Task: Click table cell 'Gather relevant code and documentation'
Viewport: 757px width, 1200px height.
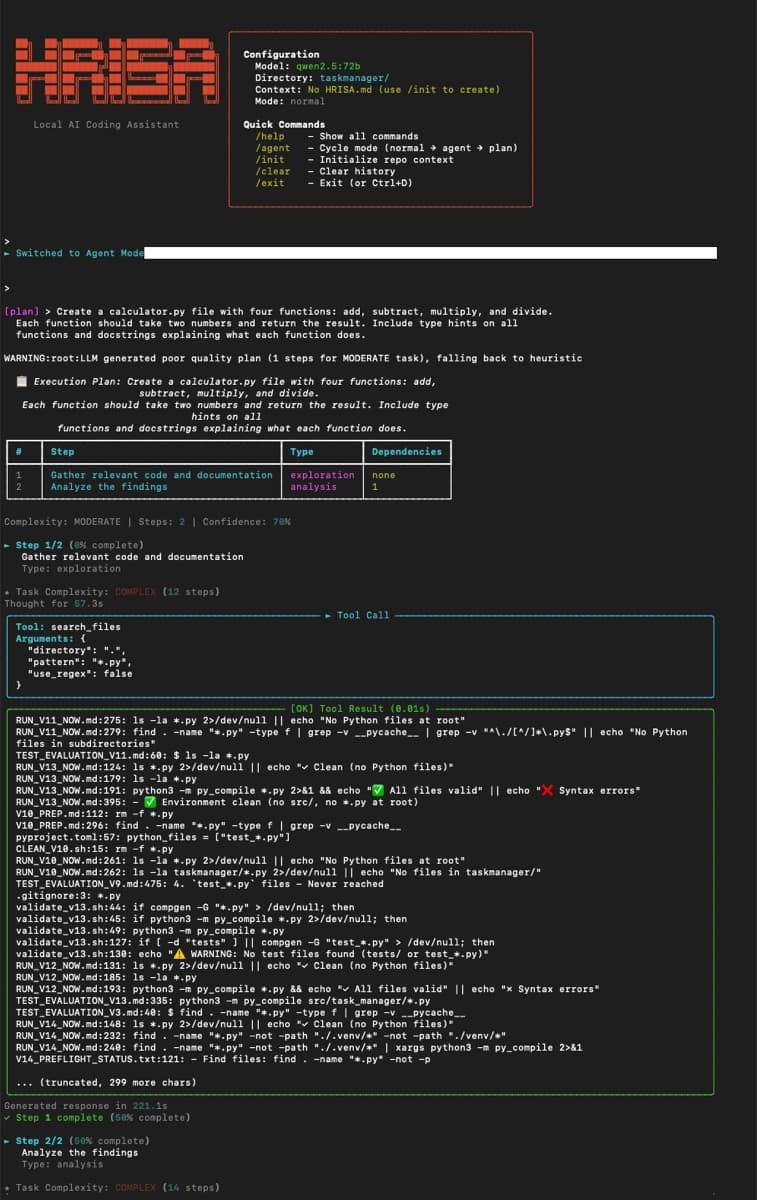Action: point(162,475)
